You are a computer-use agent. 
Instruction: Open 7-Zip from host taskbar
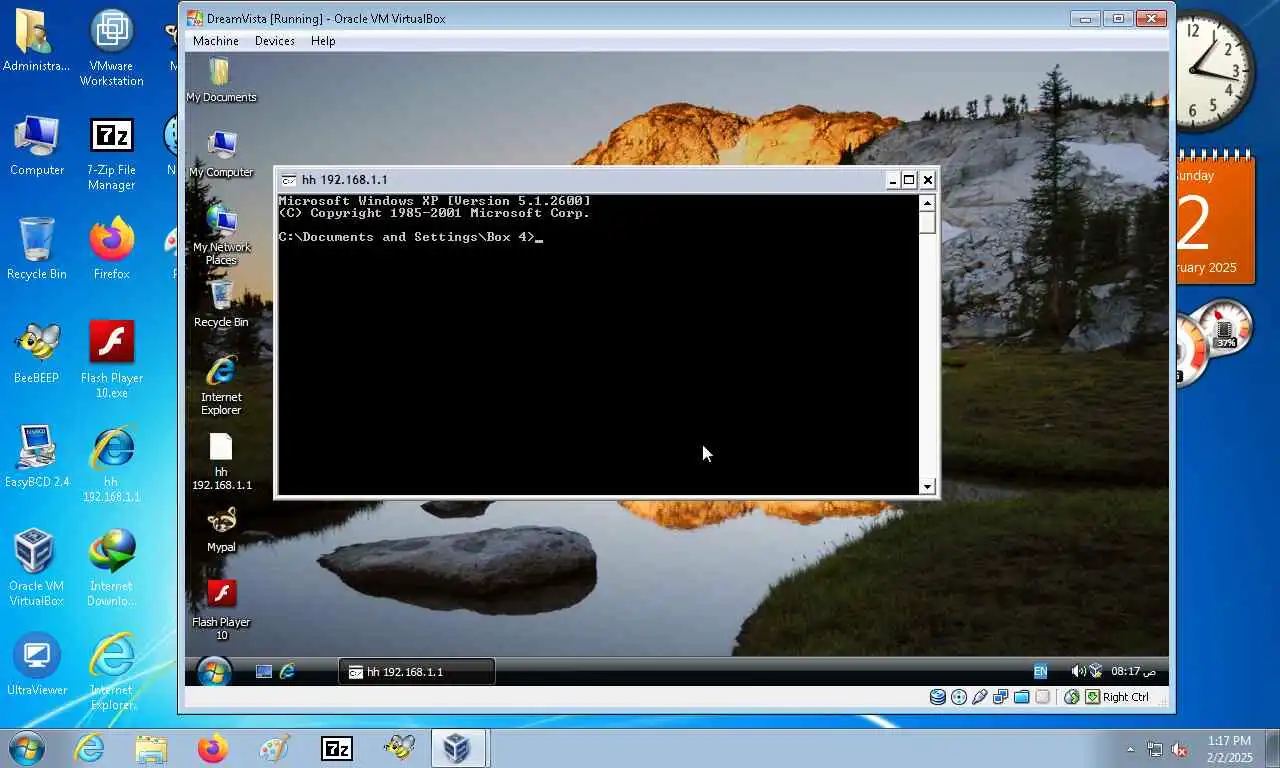336,748
